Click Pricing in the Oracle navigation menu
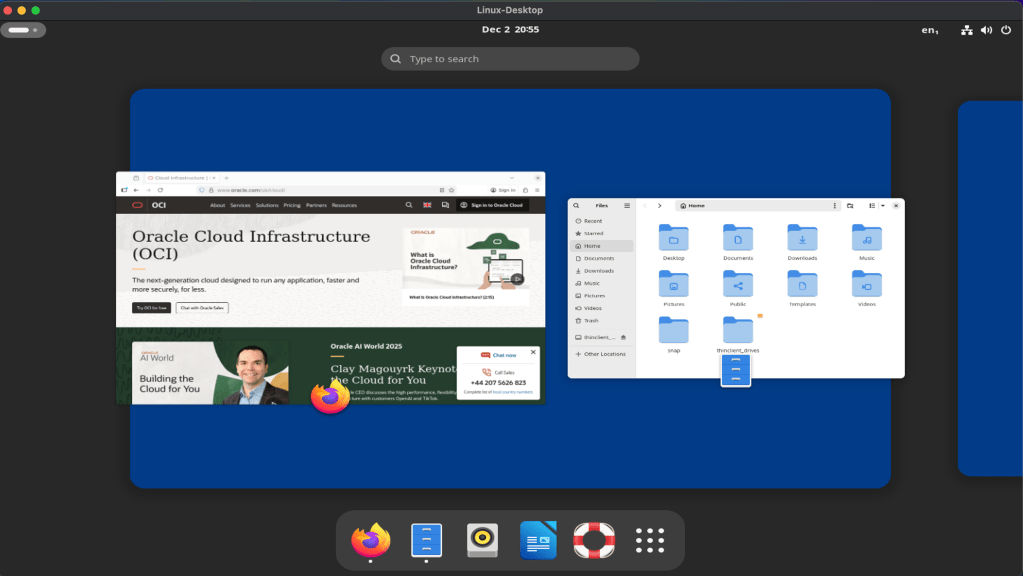This screenshot has height=576, width=1023. [292, 205]
